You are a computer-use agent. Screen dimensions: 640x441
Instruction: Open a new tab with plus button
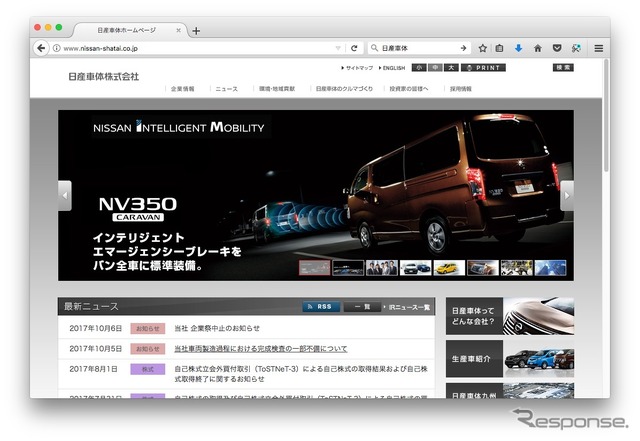pos(196,31)
